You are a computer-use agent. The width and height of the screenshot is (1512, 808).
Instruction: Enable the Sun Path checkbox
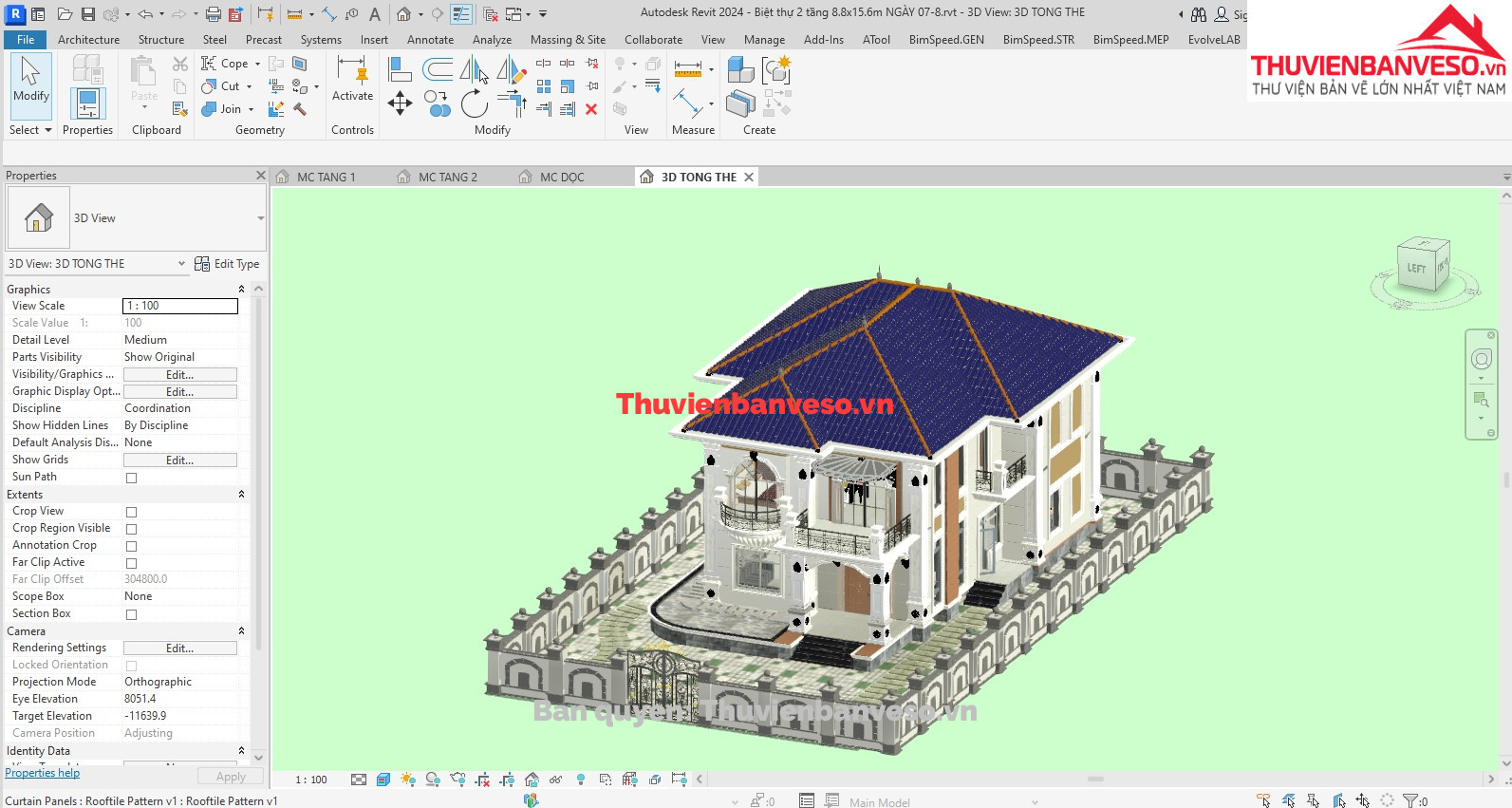click(x=132, y=478)
